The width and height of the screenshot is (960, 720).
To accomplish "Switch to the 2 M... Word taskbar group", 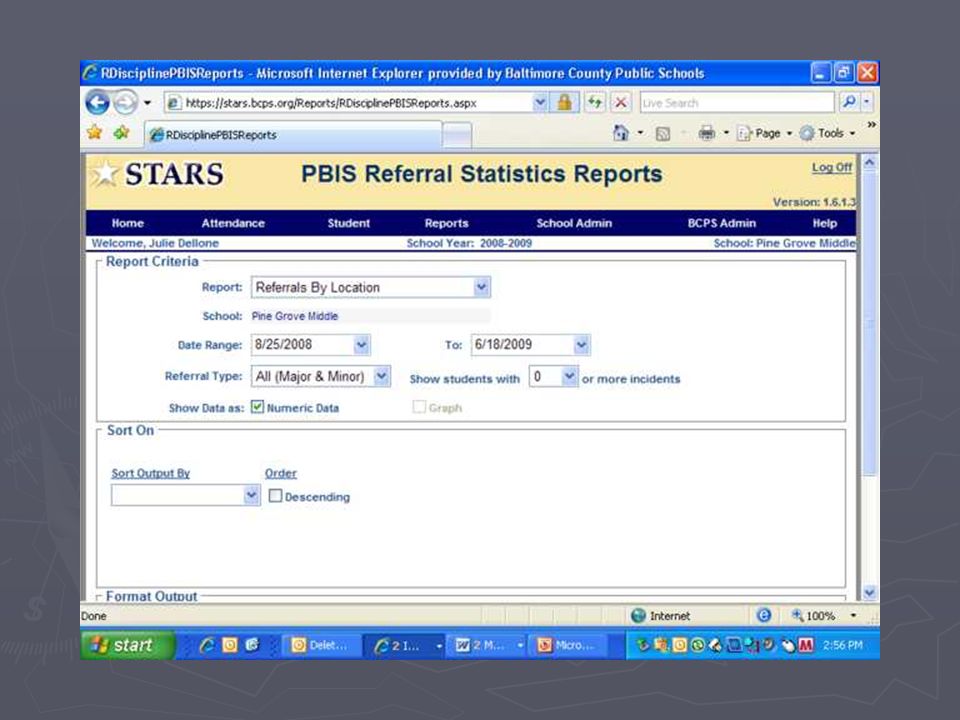I will coord(489,645).
